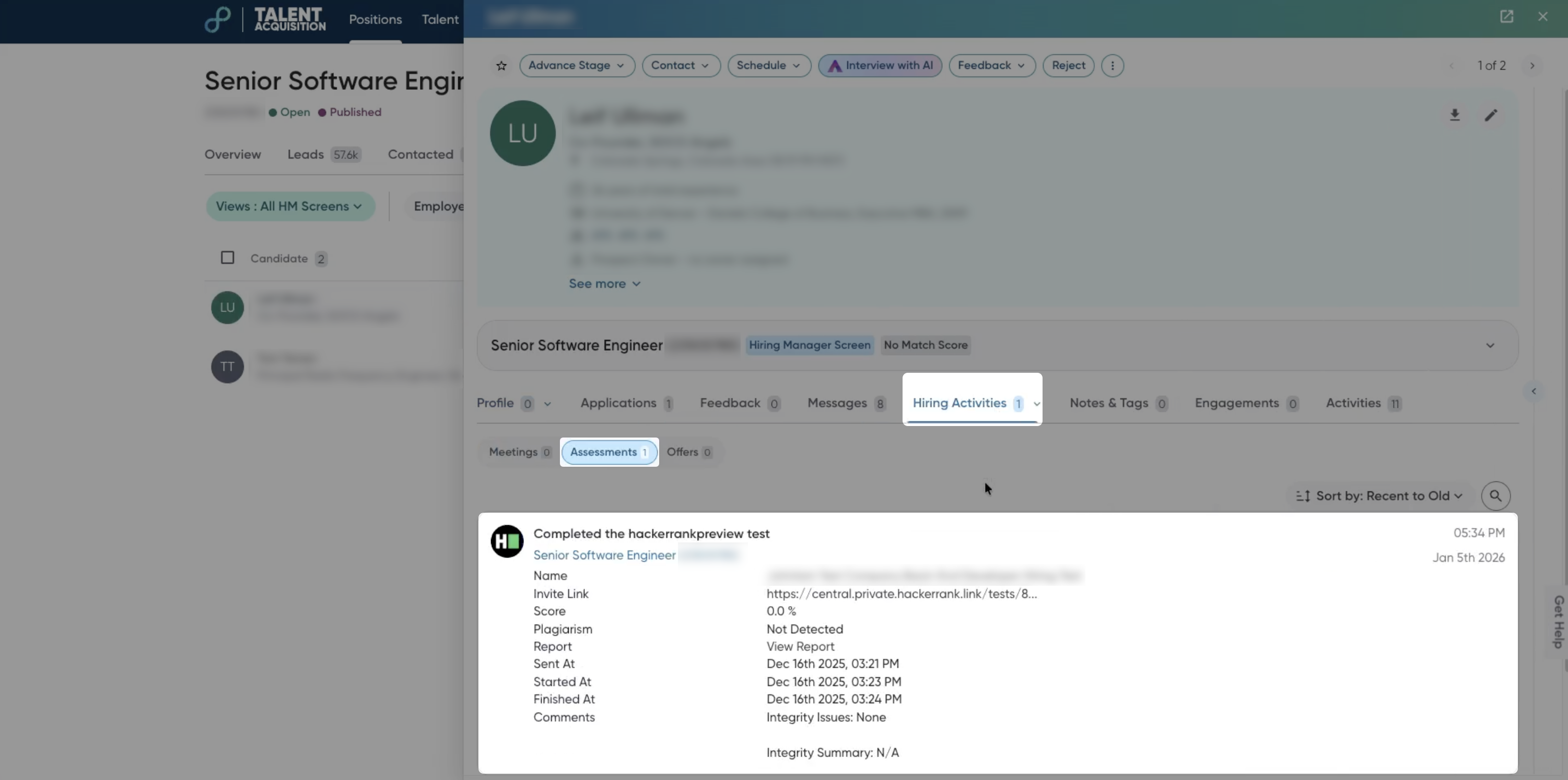Screen dimensions: 1568x780
Task: Check the select-all Candidate checkbox
Action: [227, 258]
